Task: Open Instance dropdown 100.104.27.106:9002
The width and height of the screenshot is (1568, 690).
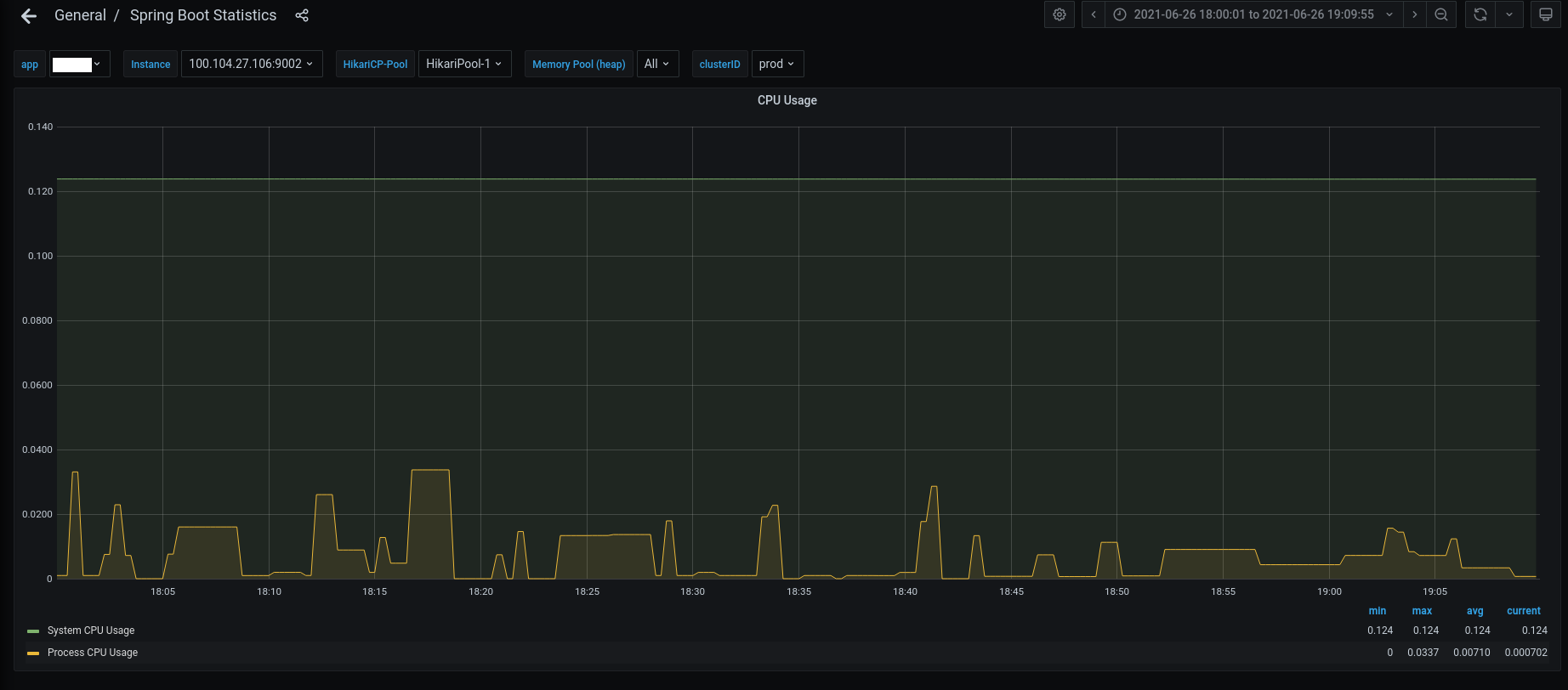Action: tap(252, 64)
